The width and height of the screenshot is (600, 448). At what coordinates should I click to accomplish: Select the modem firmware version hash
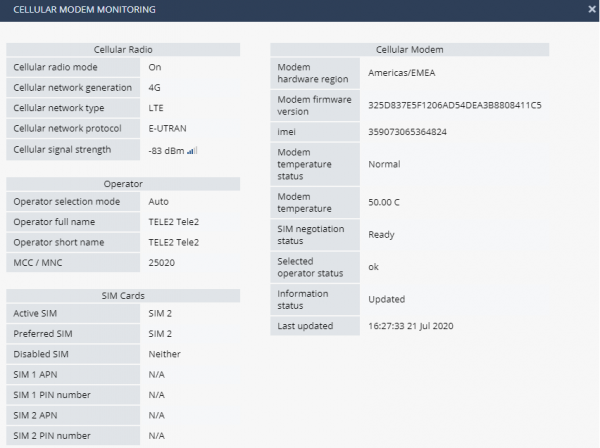[455, 104]
